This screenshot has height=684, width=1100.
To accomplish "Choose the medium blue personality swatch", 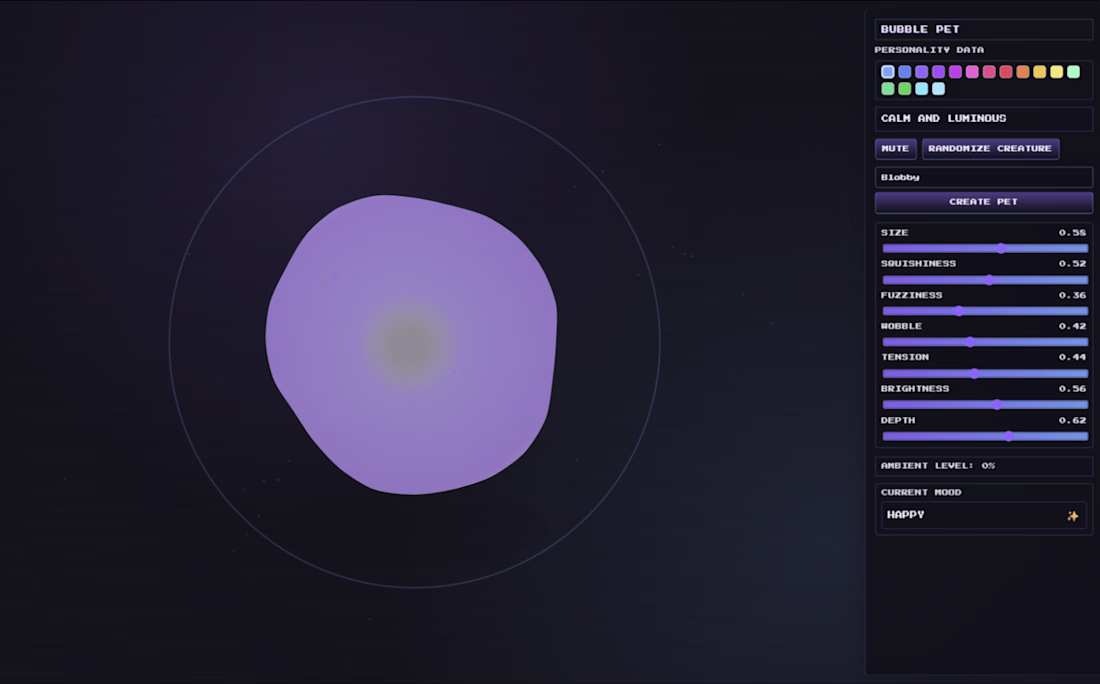I will coord(904,72).
